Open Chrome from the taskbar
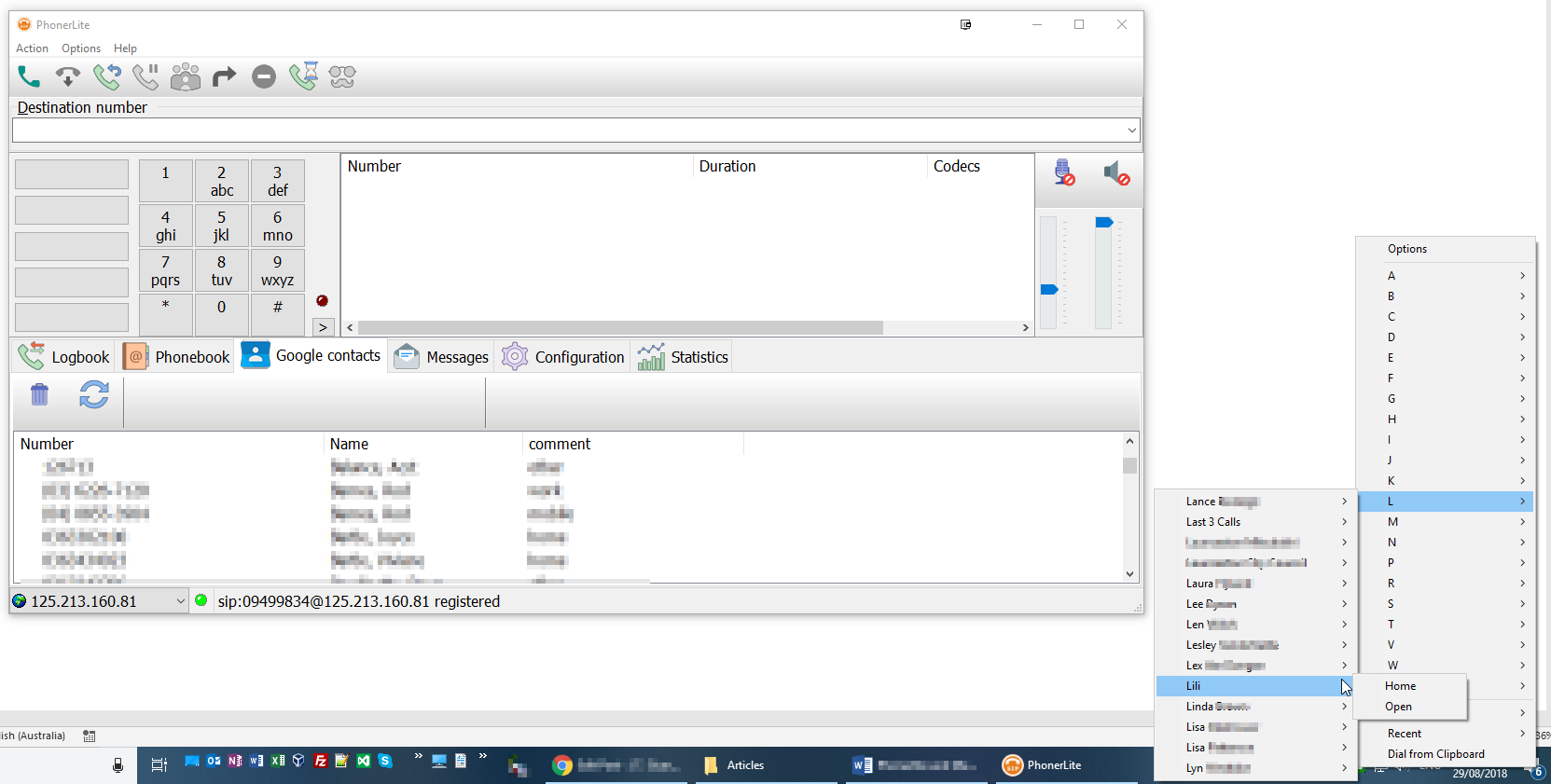 616,765
